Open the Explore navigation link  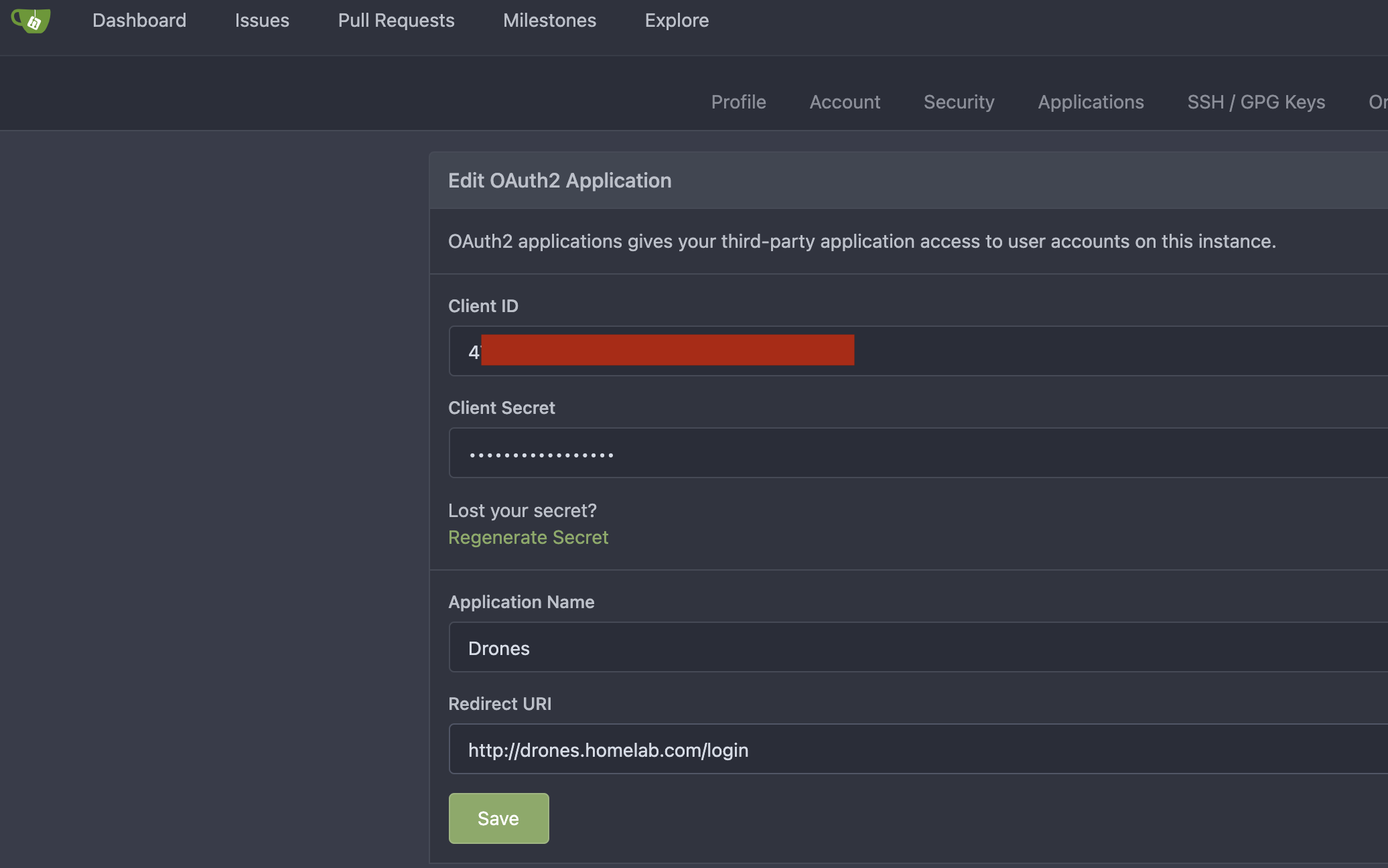[x=677, y=21]
